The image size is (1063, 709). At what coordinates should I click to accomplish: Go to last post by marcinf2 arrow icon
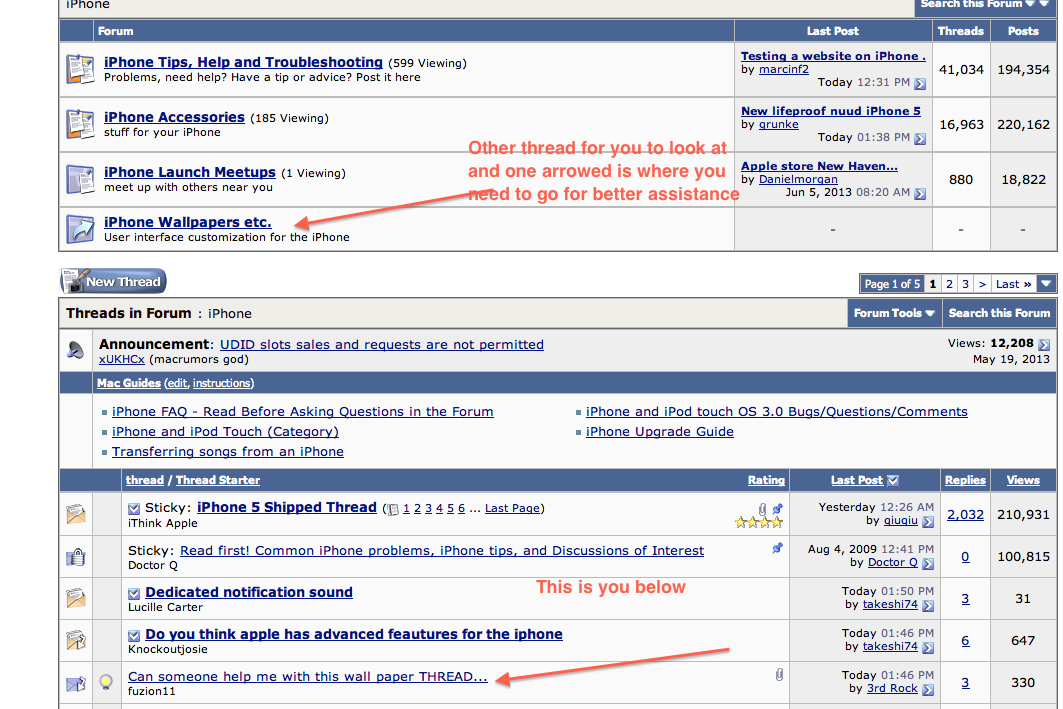[x=920, y=83]
